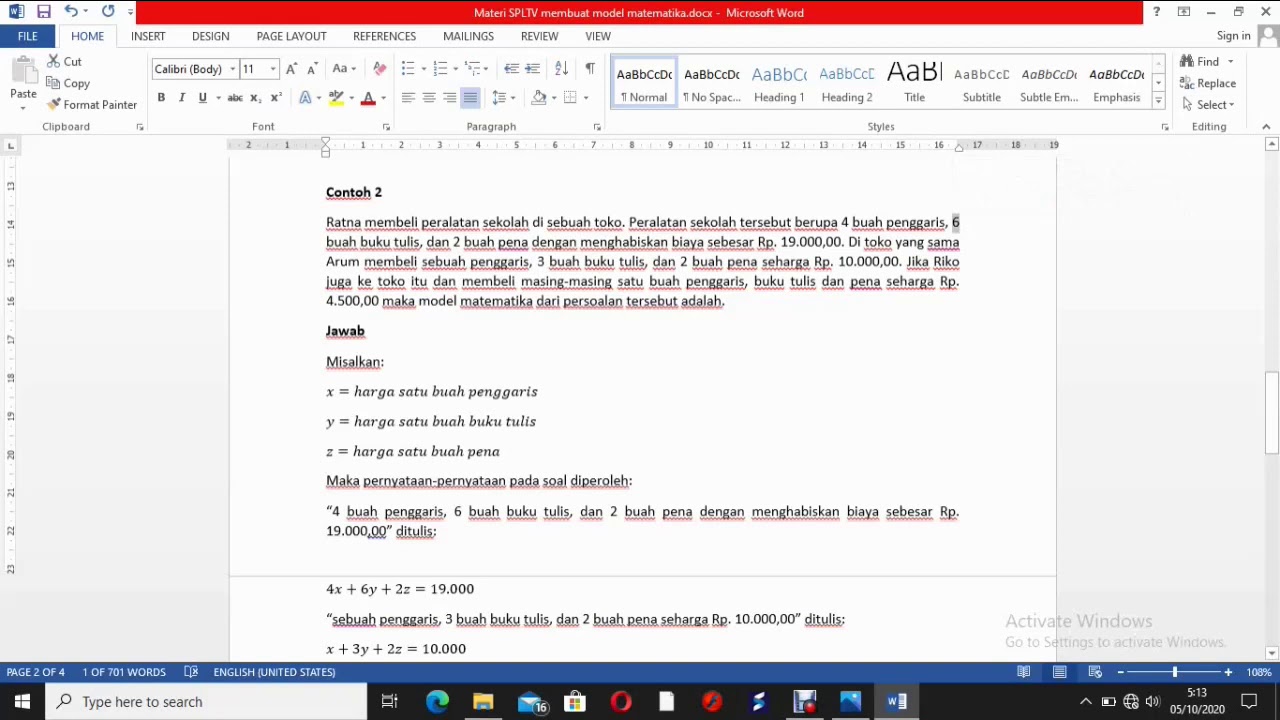Click the zoom in plus button
The height and width of the screenshot is (720, 1280).
pyautogui.click(x=1228, y=672)
